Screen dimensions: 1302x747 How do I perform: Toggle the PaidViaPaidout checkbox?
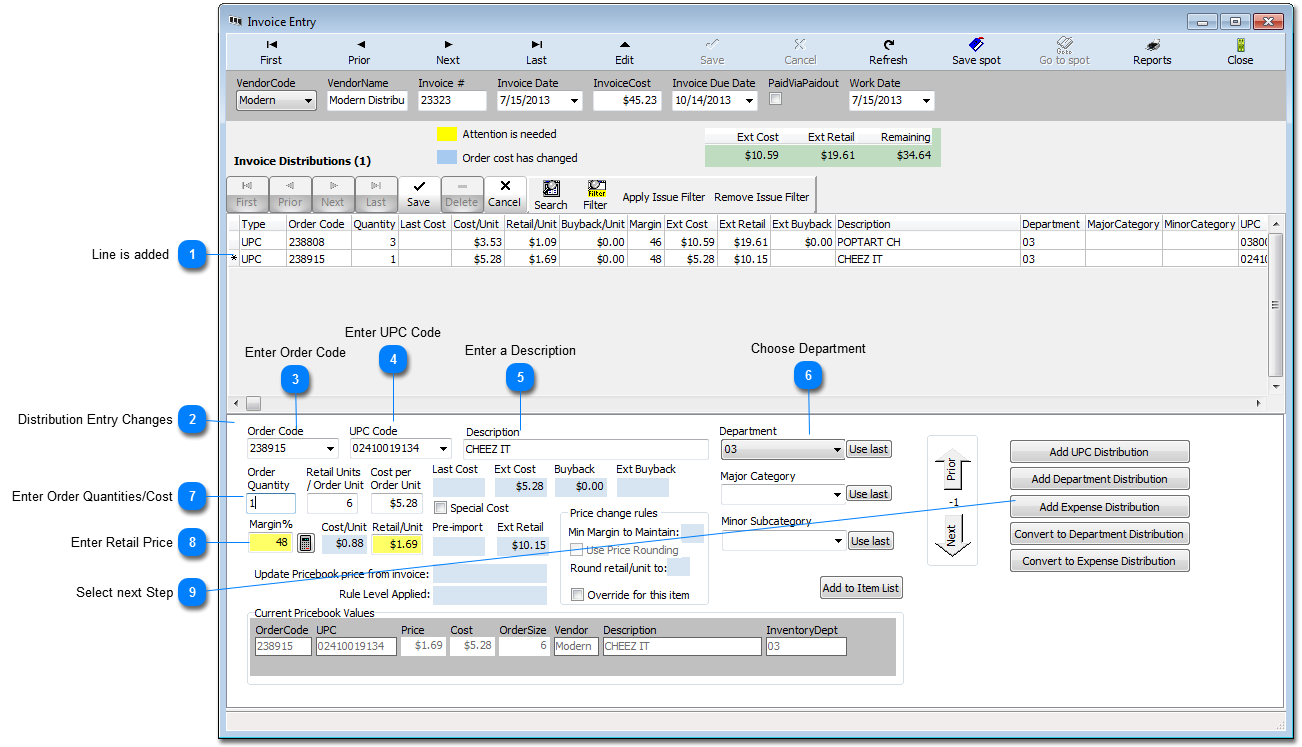(775, 99)
